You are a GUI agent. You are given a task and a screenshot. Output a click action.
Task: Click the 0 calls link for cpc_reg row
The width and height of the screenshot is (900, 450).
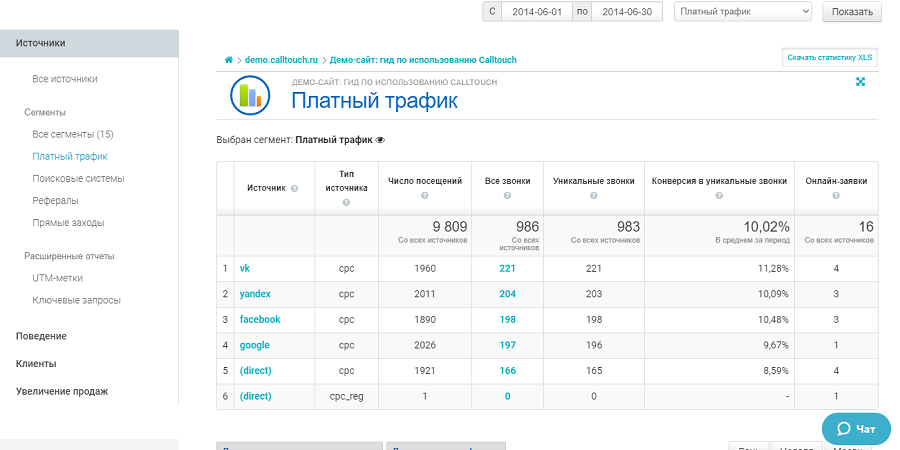pyautogui.click(x=507, y=396)
